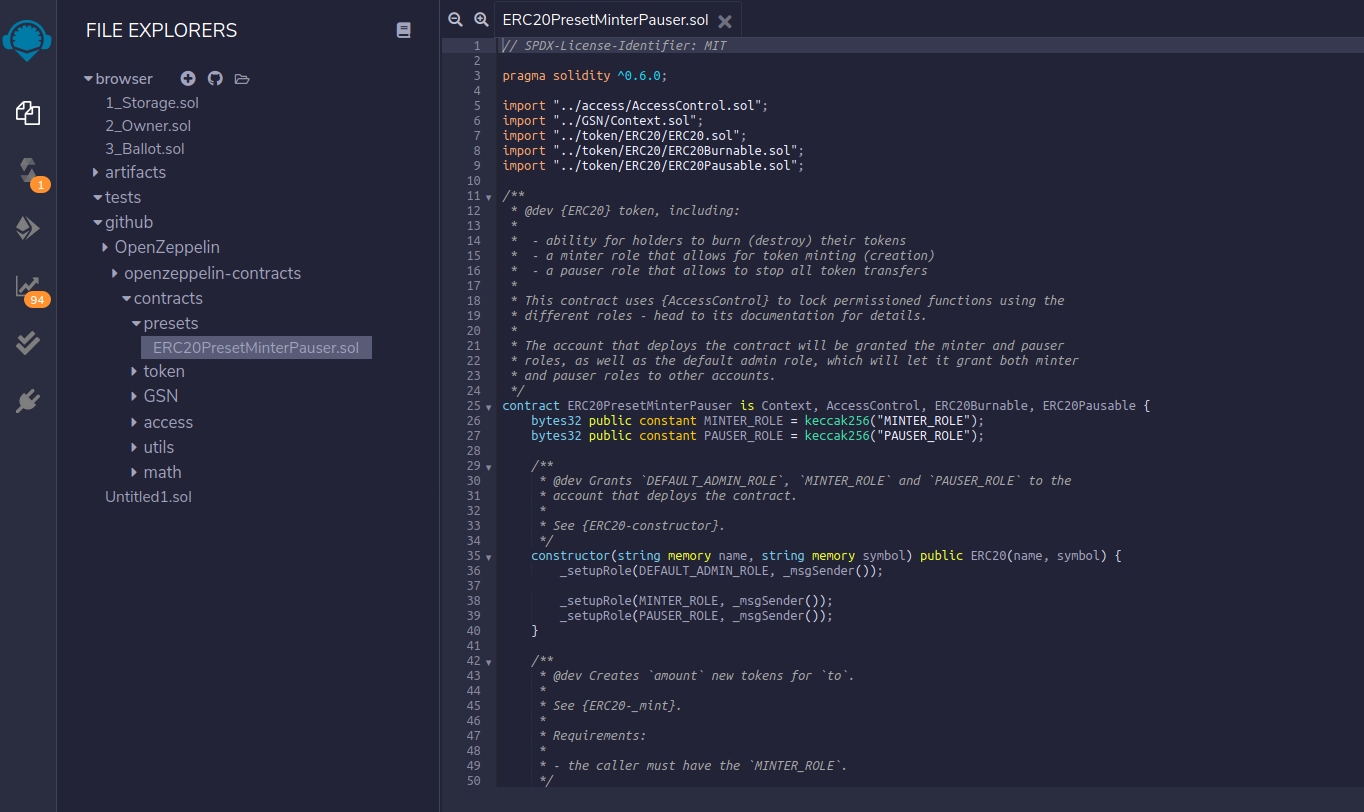
Task: Expand the token folder
Action: point(163,371)
